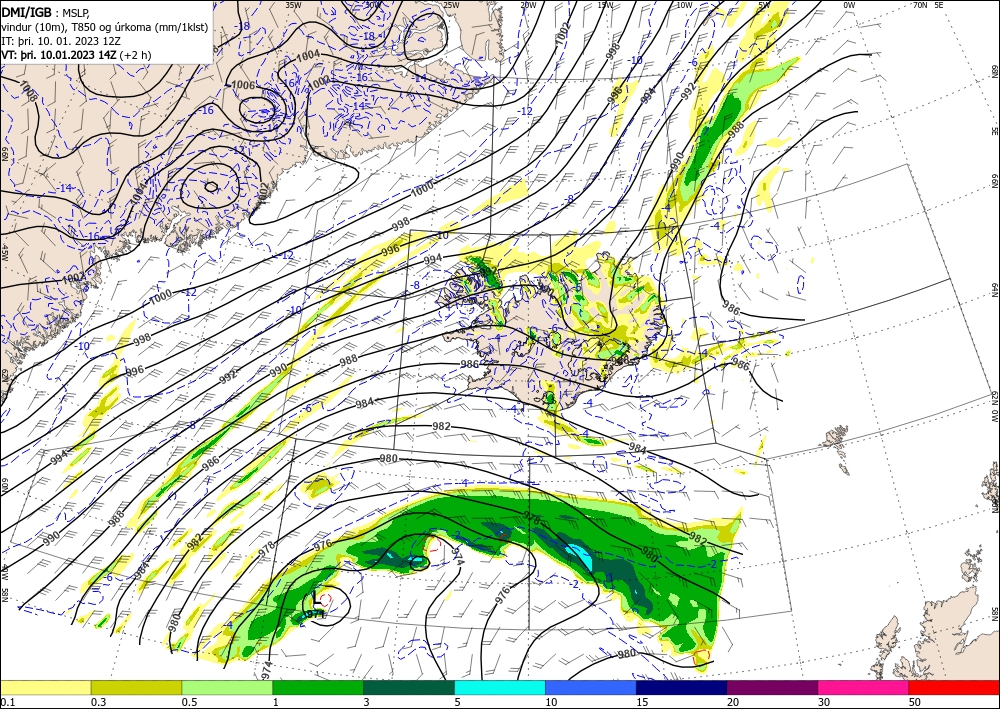Click the 'IT: þri. 10. 01. 2023 12Z' line
Image resolution: width=1000 pixels, height=709 pixels.
click(61, 41)
